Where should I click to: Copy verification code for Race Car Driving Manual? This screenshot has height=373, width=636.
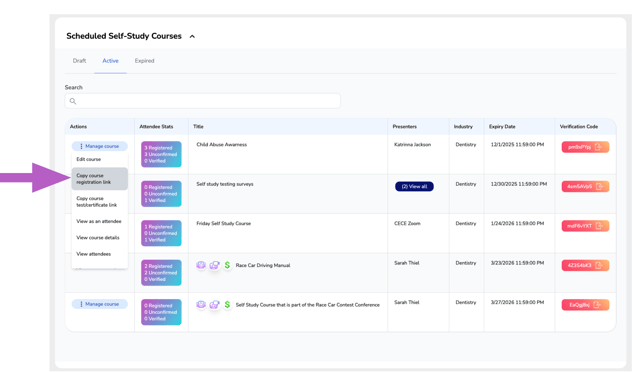click(x=585, y=266)
